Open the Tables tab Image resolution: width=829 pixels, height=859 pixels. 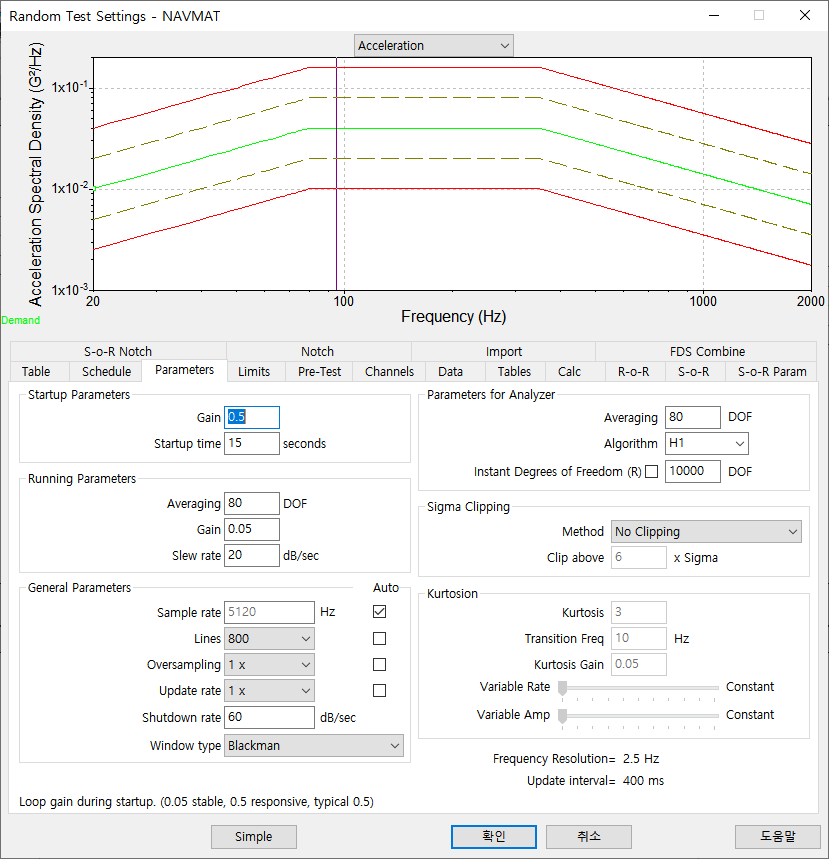514,371
